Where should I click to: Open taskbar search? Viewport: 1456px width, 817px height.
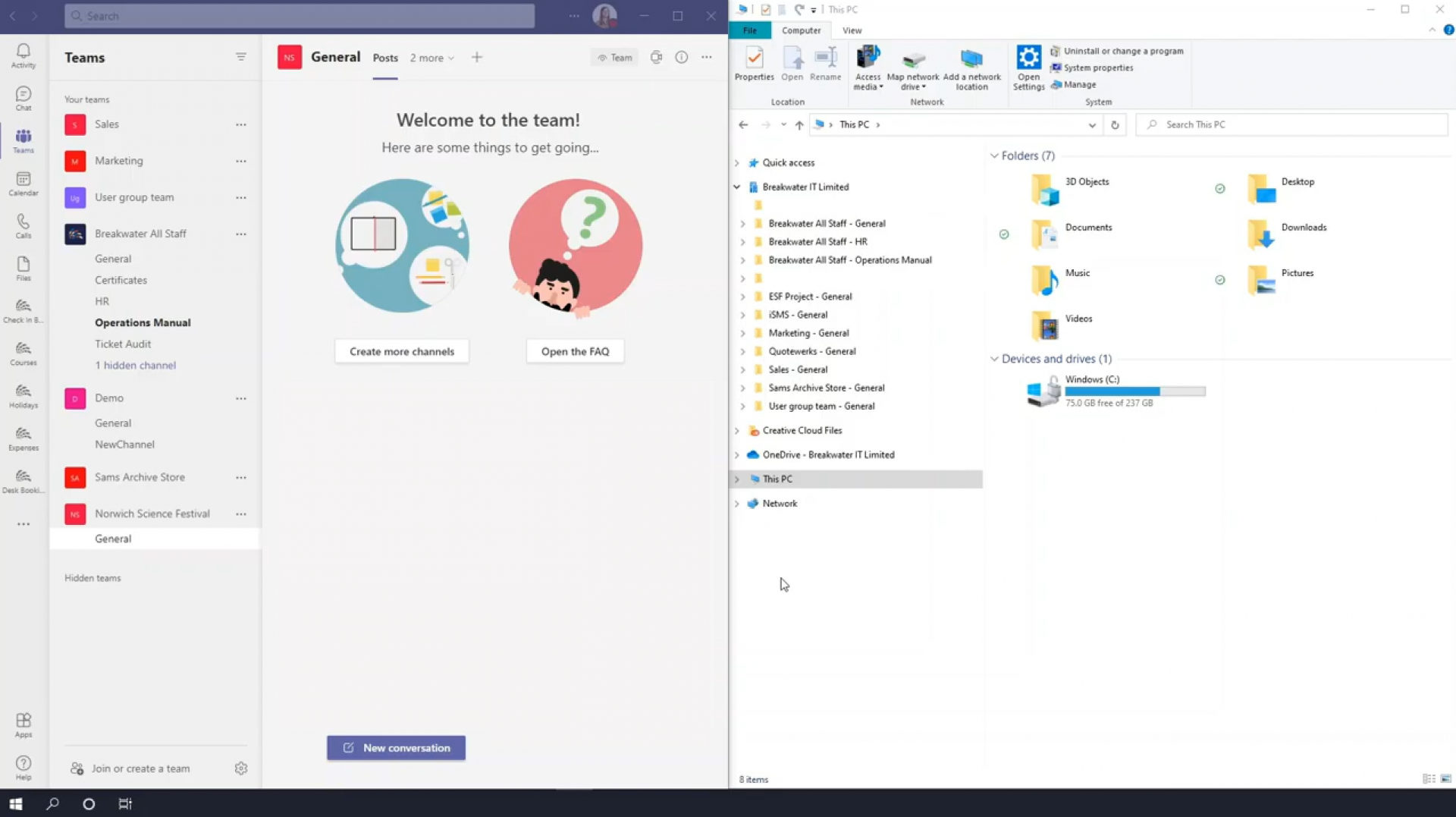pos(52,804)
